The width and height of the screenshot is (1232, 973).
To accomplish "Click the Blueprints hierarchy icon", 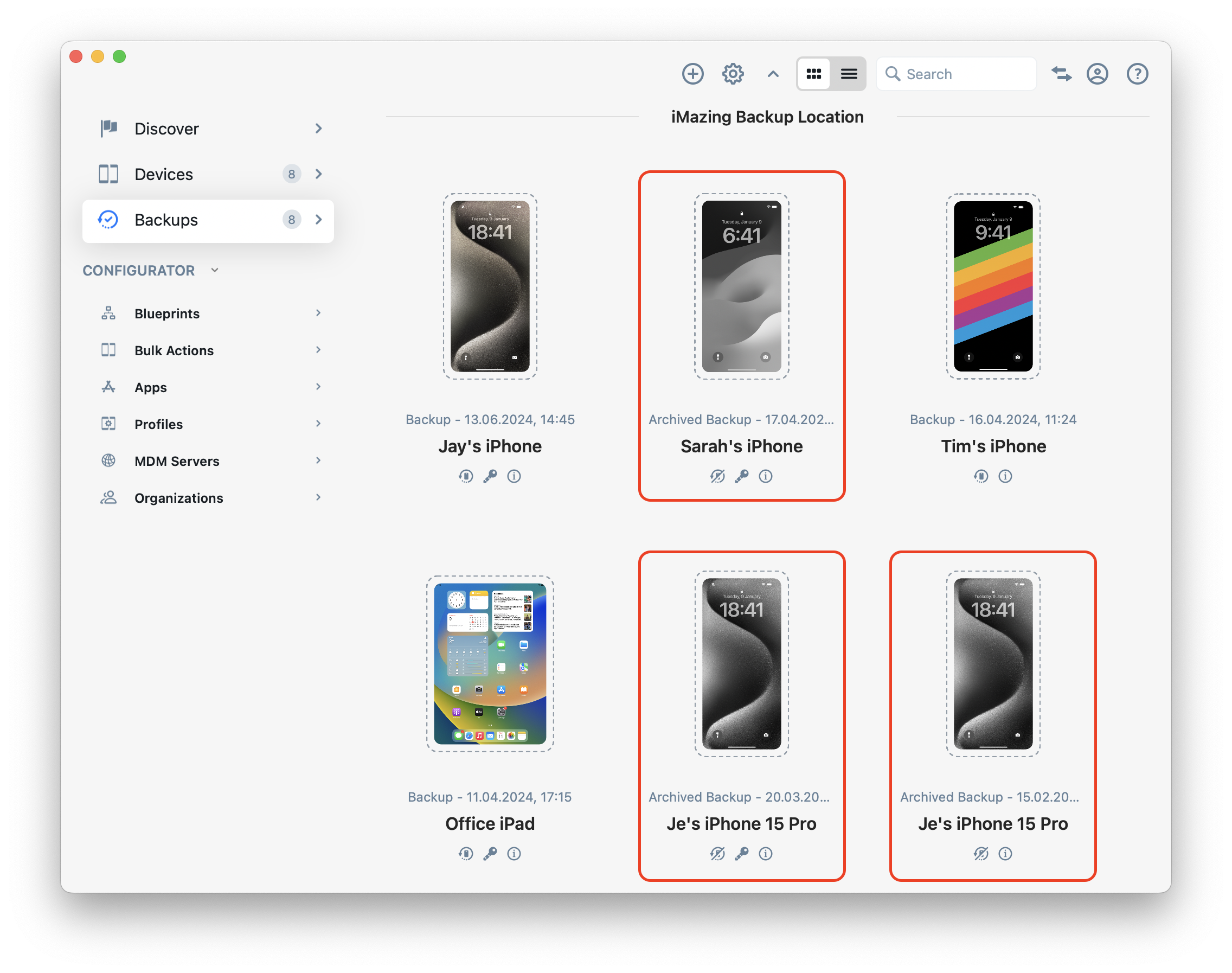I will click(x=108, y=313).
